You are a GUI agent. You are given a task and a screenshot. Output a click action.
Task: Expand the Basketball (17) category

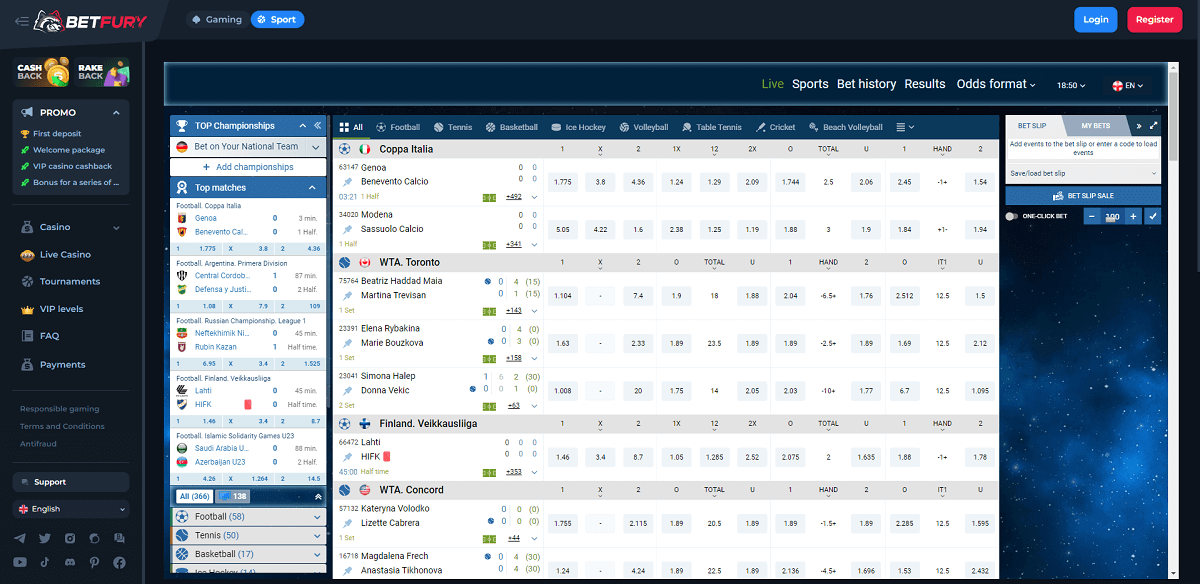point(248,554)
